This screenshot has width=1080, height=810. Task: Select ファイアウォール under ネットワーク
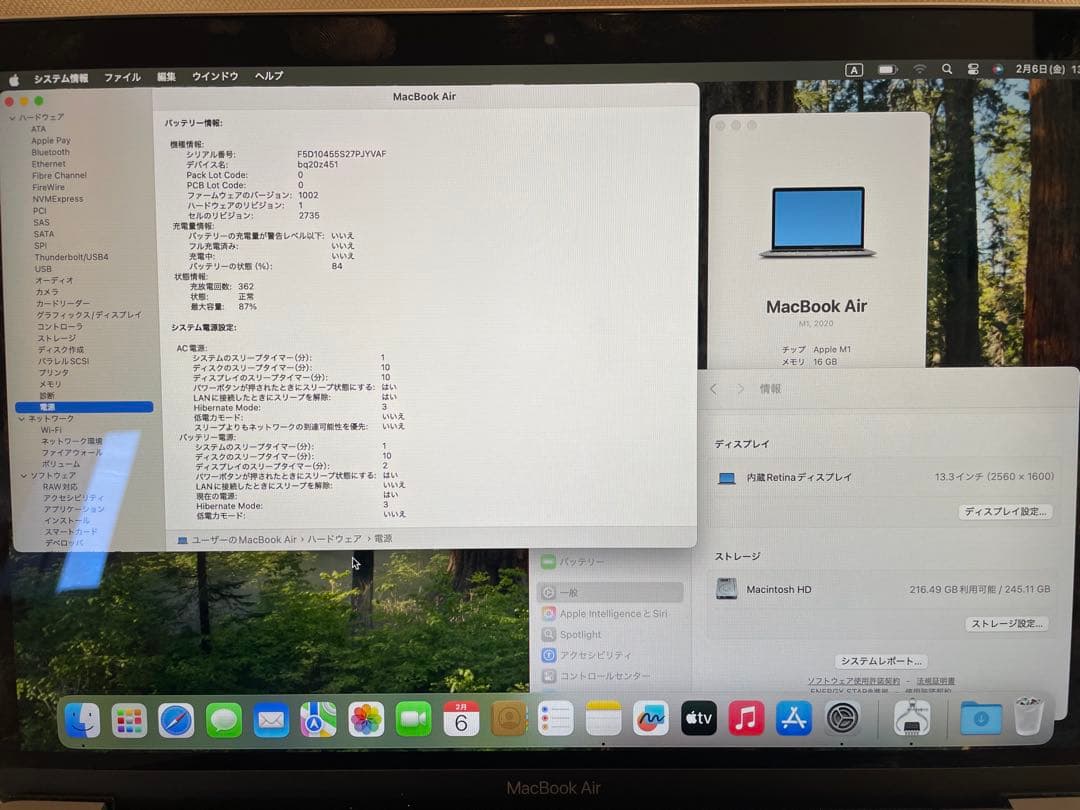(72, 453)
